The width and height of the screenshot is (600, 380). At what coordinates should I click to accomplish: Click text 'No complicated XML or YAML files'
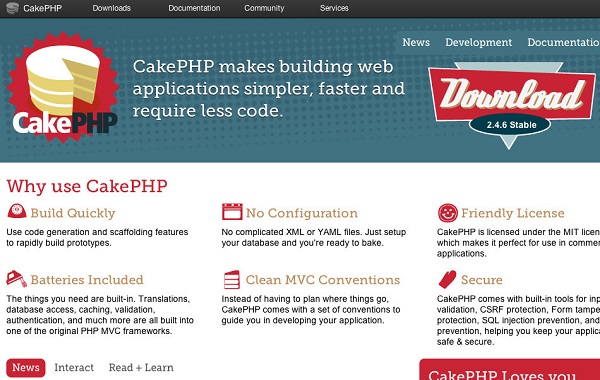point(292,232)
